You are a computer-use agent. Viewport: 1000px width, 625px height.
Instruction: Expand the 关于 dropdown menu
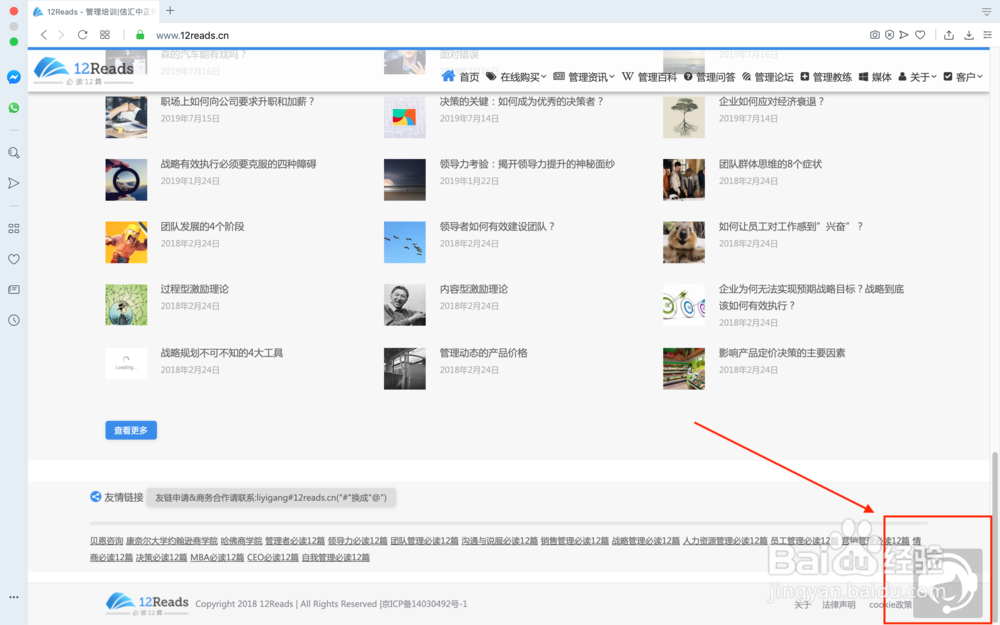917,77
